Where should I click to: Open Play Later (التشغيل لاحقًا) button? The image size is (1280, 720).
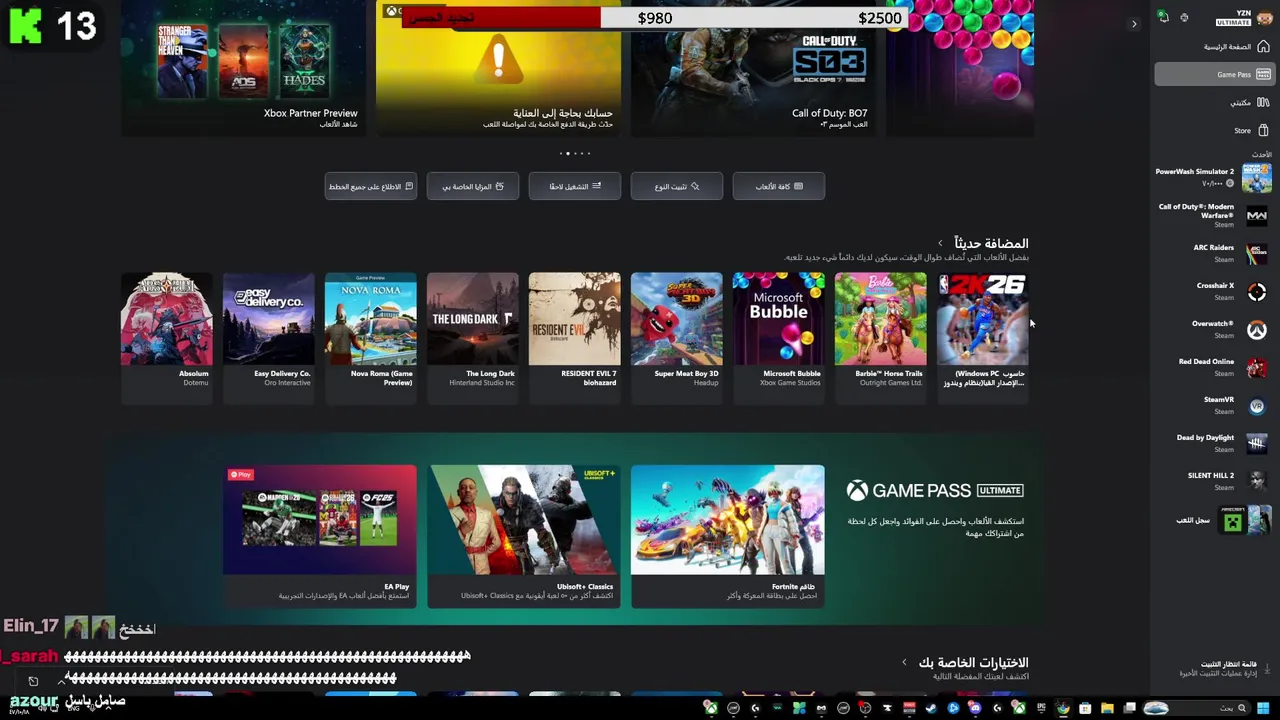pyautogui.click(x=574, y=186)
